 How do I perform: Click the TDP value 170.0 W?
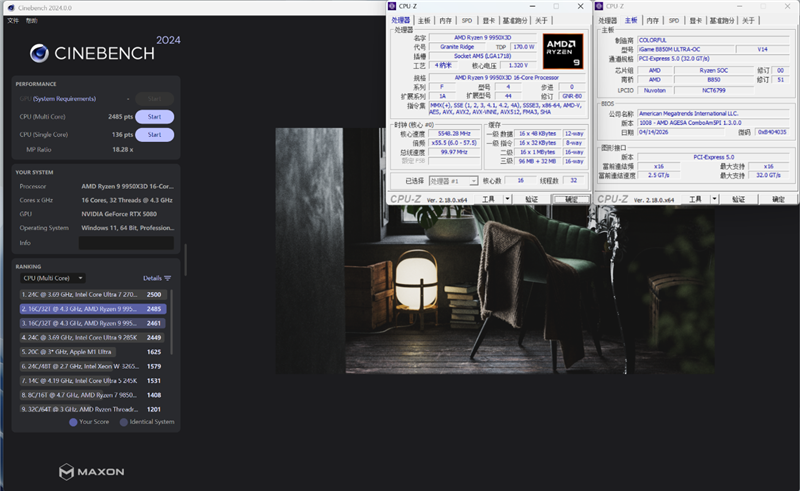point(523,47)
